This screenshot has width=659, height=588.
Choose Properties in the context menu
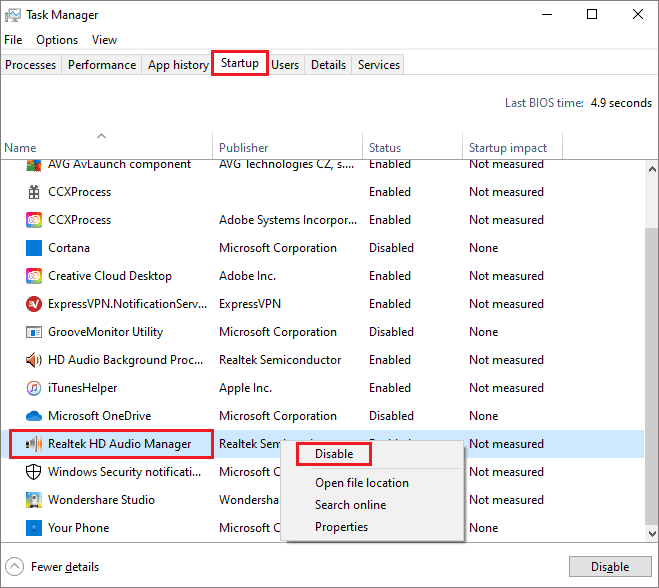click(341, 527)
